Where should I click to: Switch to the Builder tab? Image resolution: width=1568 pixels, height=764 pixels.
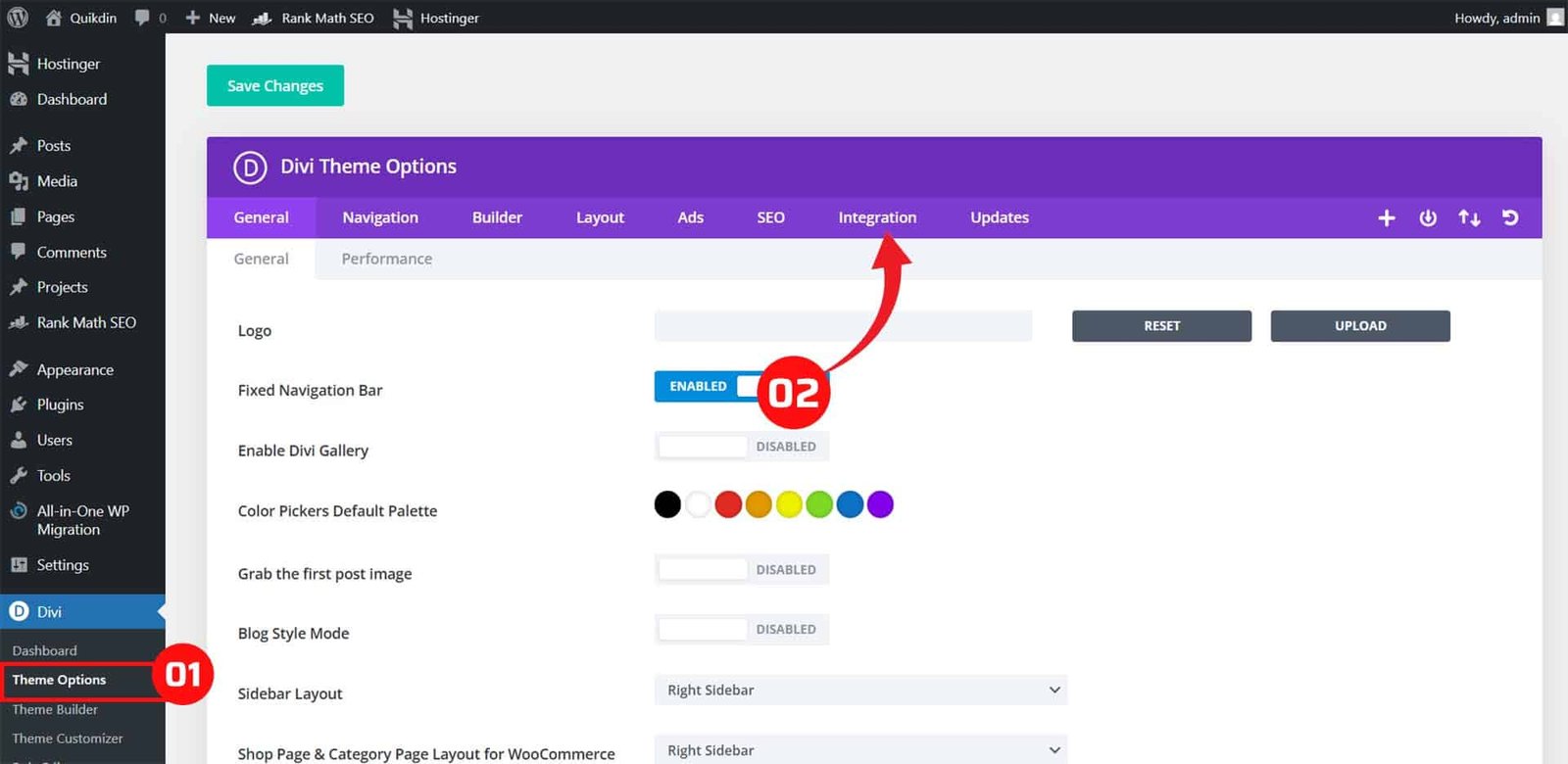(x=497, y=217)
